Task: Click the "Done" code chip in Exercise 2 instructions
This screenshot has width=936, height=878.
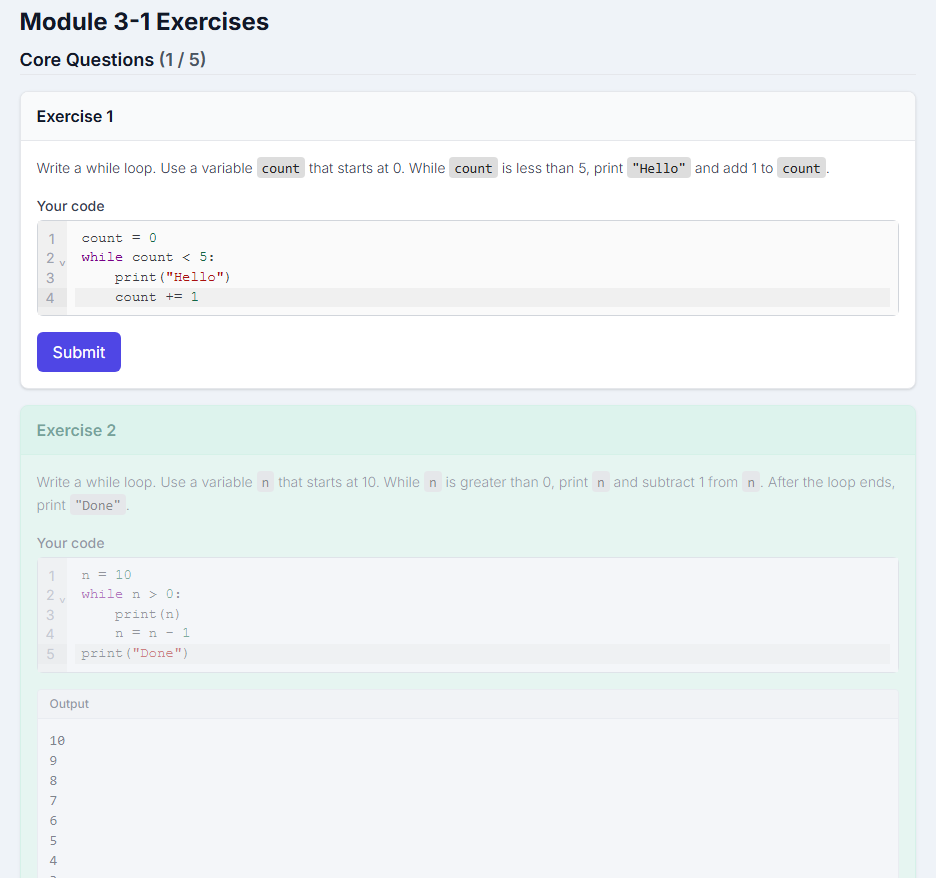Action: click(x=98, y=506)
